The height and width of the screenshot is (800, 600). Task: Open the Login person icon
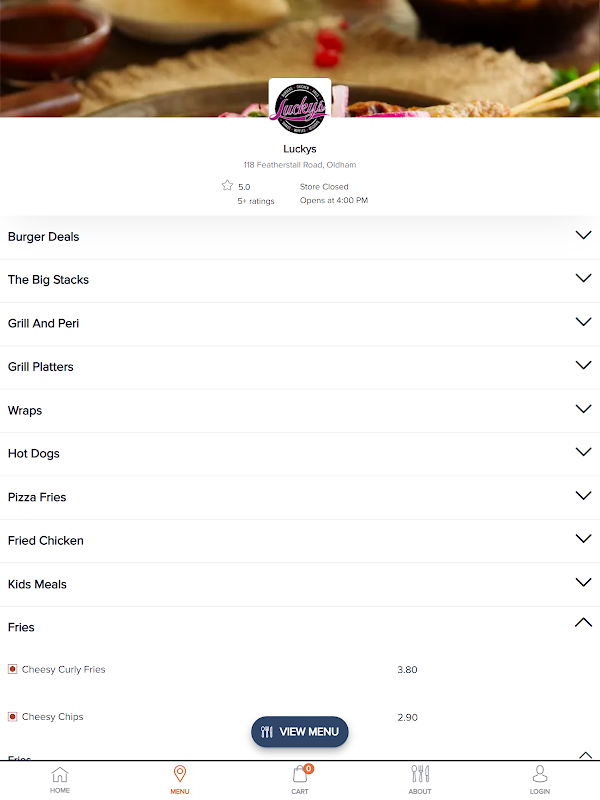[540, 773]
